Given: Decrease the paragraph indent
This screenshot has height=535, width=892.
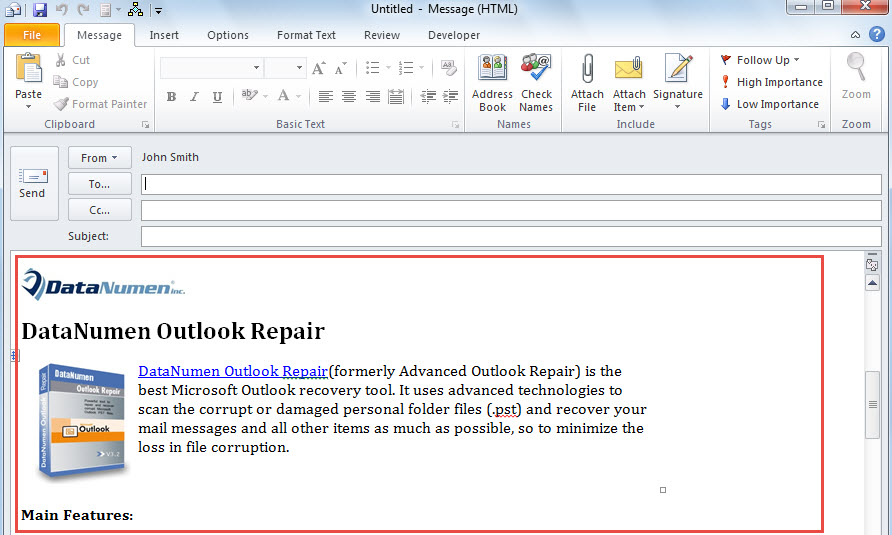Looking at the screenshot, I should point(428,96).
